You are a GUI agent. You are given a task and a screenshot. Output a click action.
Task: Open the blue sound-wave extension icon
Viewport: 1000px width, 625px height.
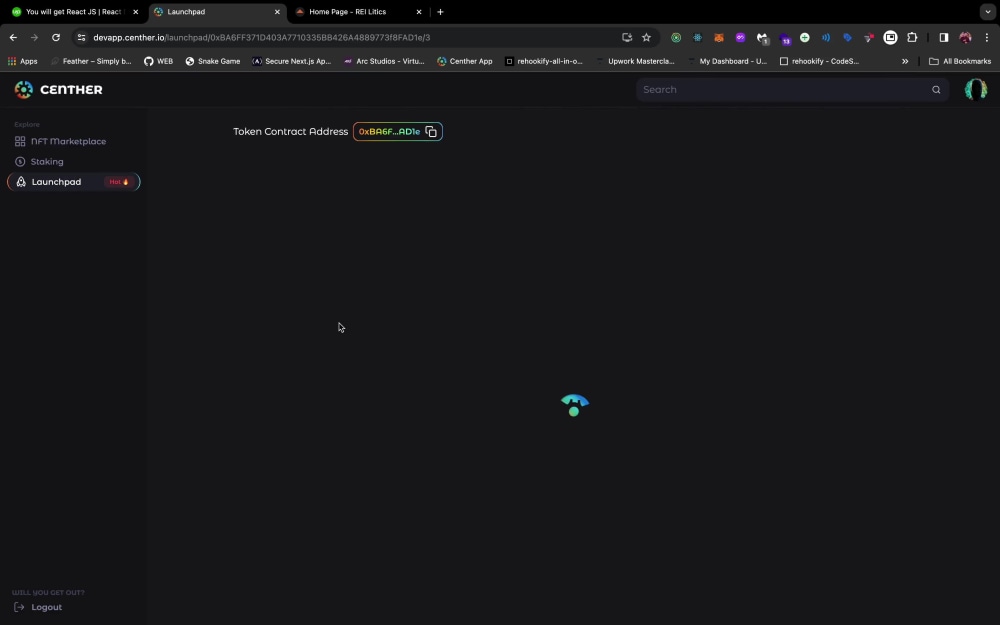click(826, 38)
